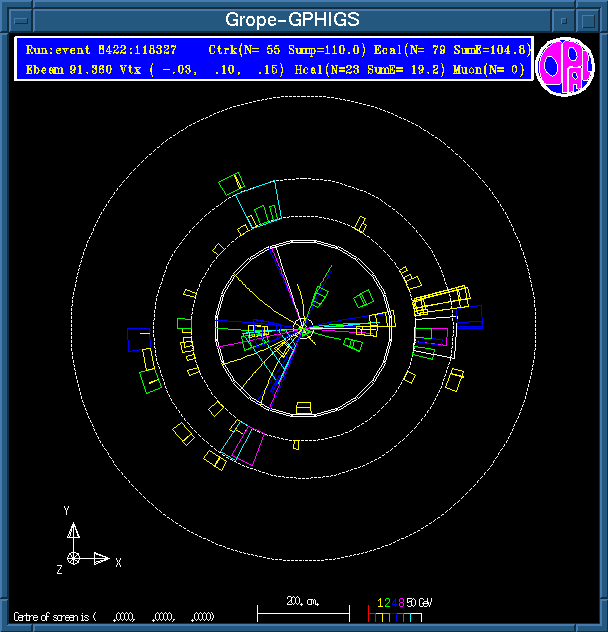Click the interaction point at detector centre
This screenshot has width=608, height=632.
(x=303, y=327)
